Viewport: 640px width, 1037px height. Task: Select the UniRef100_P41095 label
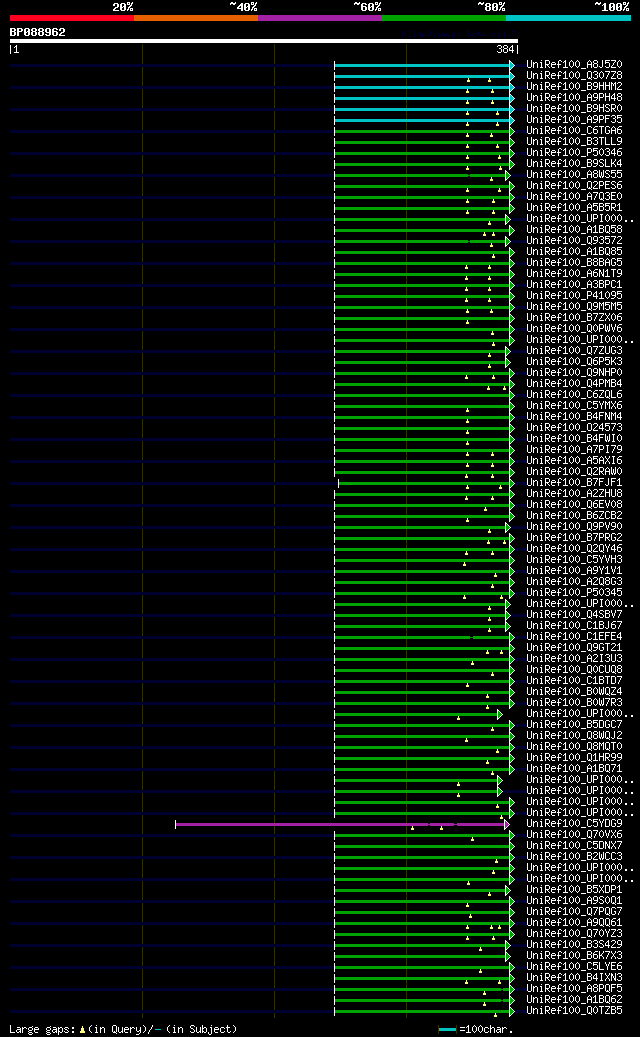pos(574,296)
